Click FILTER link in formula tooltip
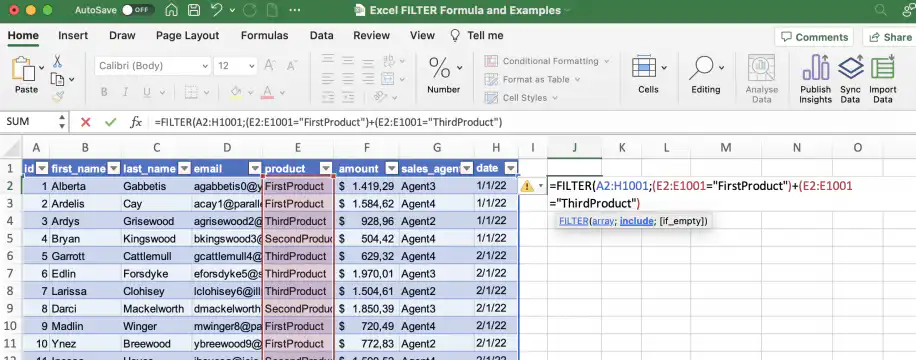916x360 pixels. pos(573,221)
